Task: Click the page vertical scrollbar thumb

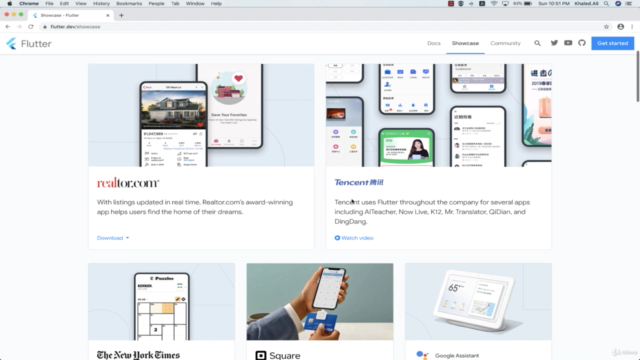Action: tap(638, 76)
